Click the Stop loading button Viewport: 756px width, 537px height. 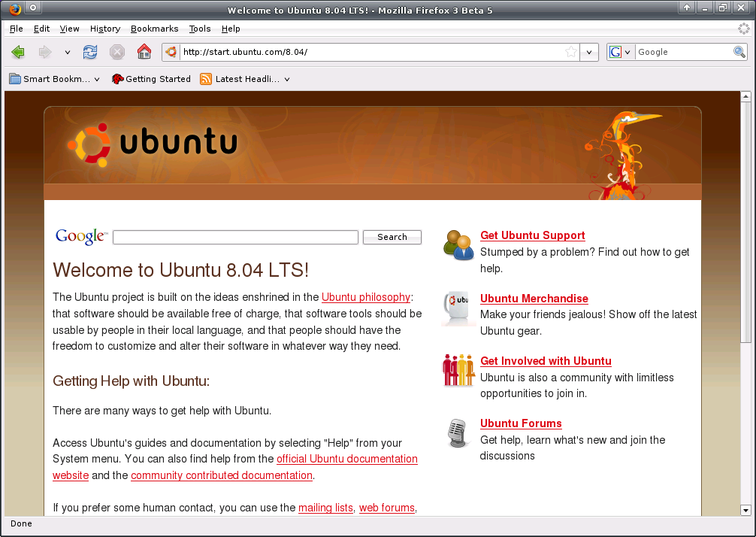[117, 52]
